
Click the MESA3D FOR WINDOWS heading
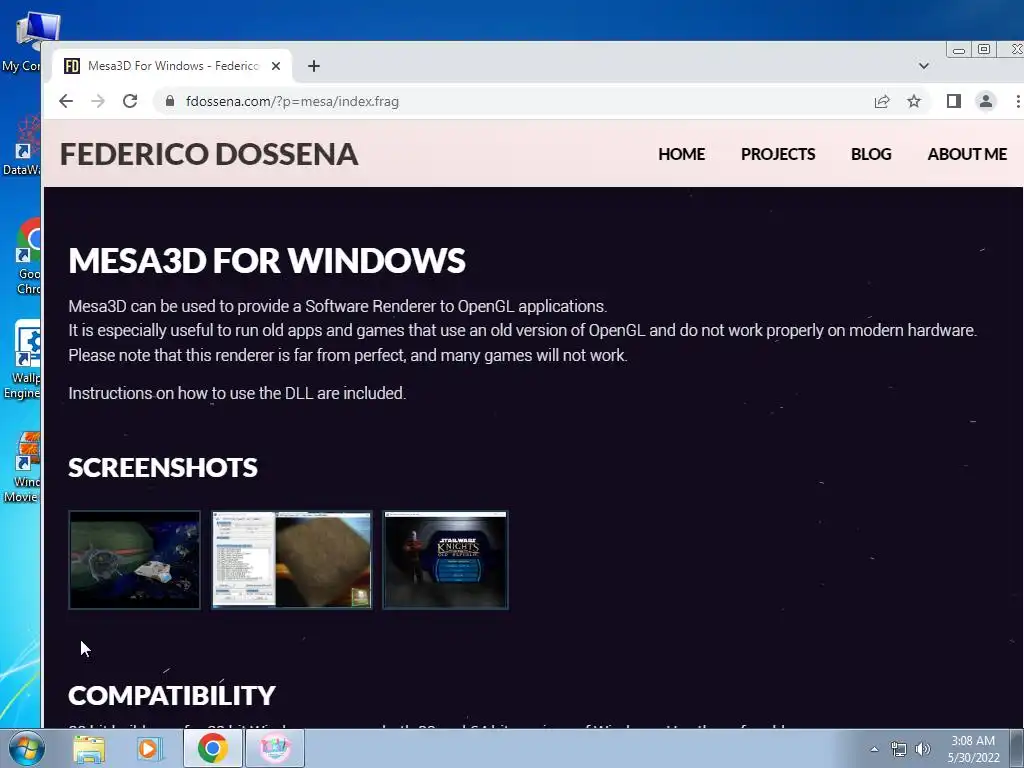pos(266,260)
